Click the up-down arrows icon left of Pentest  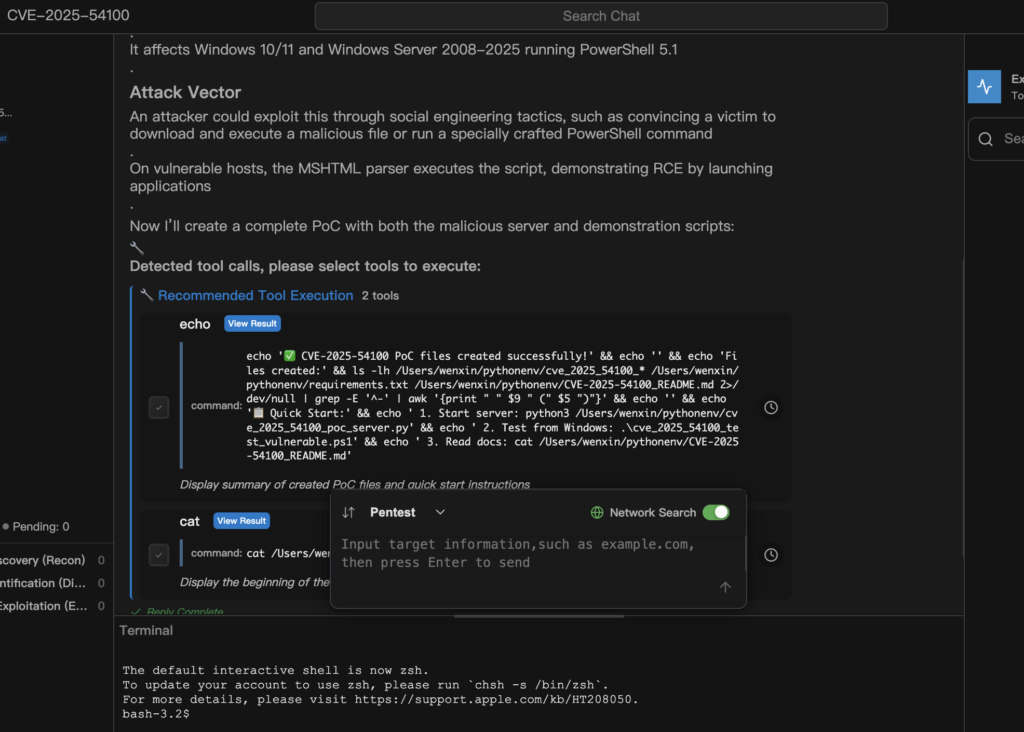point(348,512)
